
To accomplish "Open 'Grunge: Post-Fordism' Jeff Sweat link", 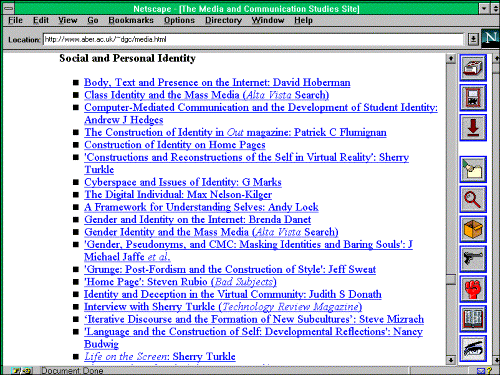I will pyautogui.click(x=230, y=269).
